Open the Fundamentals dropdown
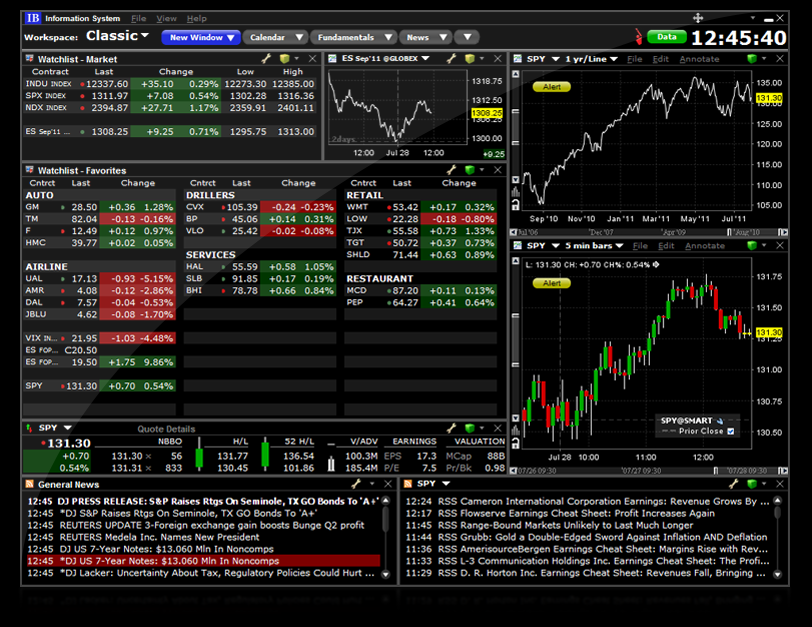This screenshot has width=812, height=627. tap(354, 37)
